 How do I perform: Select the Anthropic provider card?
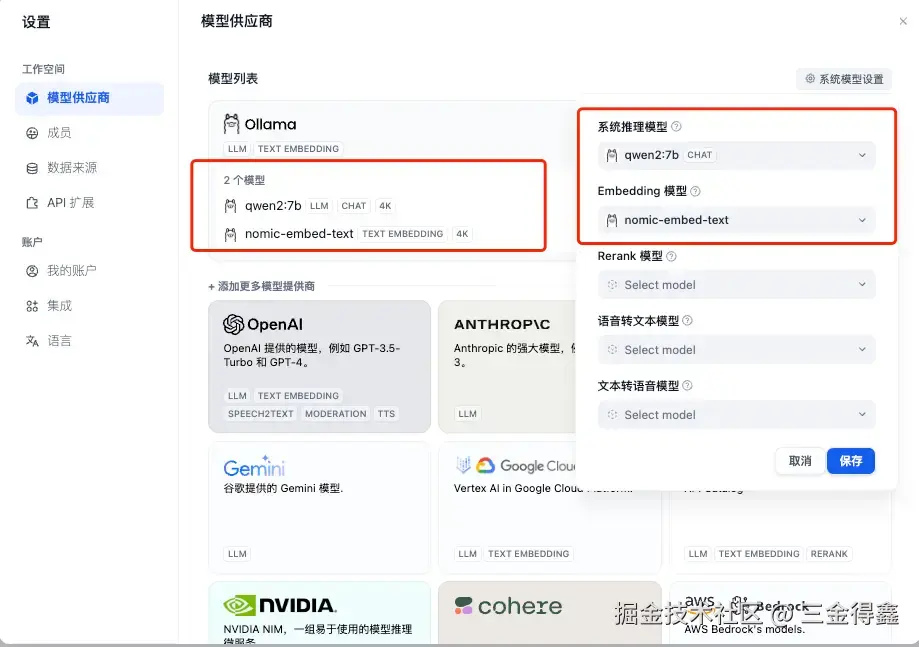click(x=507, y=367)
